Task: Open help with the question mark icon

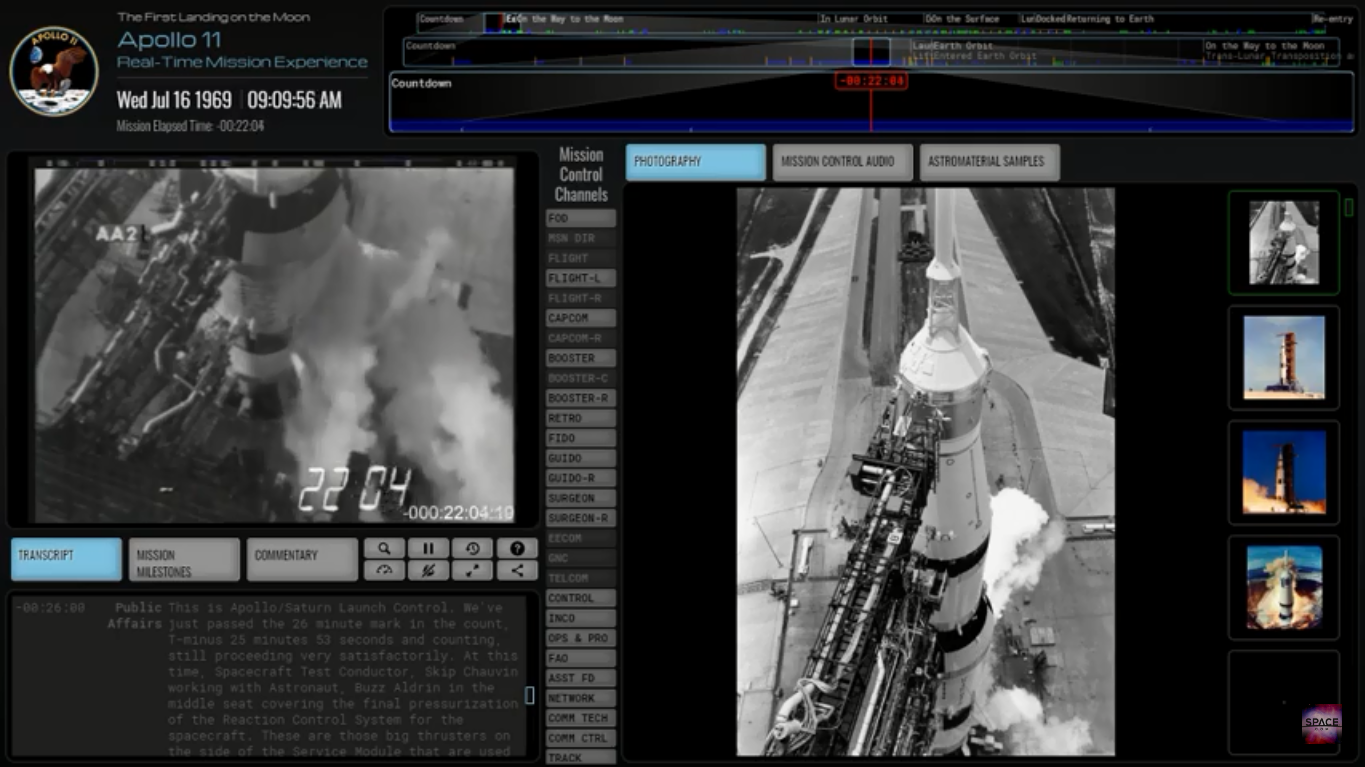Action: pyautogui.click(x=517, y=548)
